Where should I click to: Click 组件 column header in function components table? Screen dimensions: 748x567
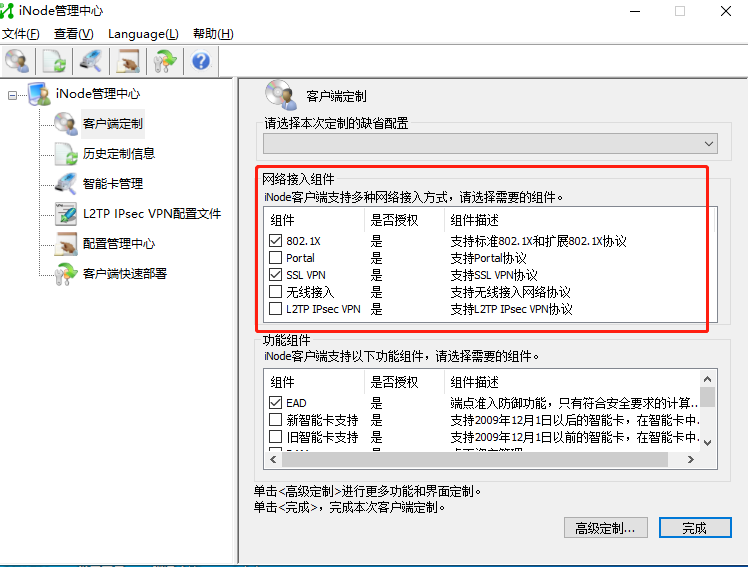click(x=282, y=382)
